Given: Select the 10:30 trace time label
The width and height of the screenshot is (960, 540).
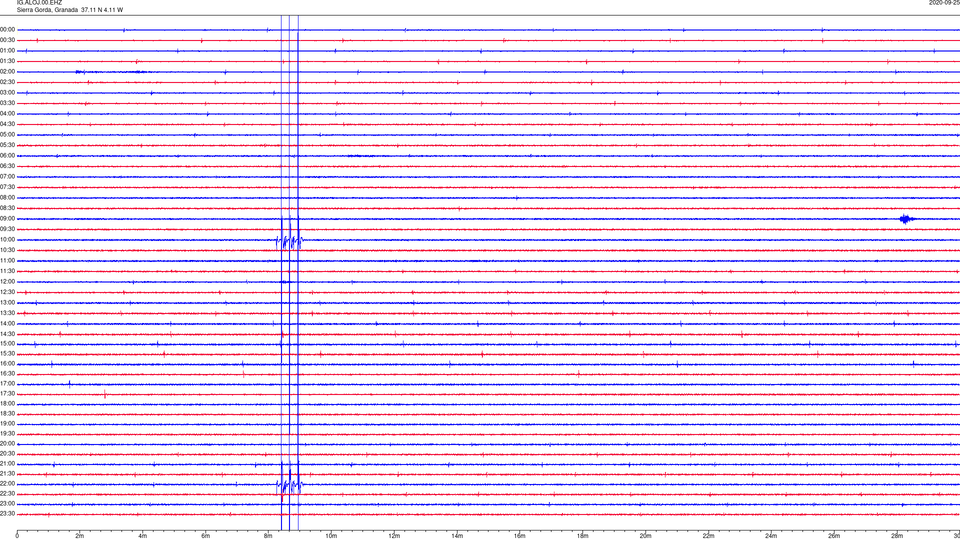Looking at the screenshot, I should pos(8,250).
